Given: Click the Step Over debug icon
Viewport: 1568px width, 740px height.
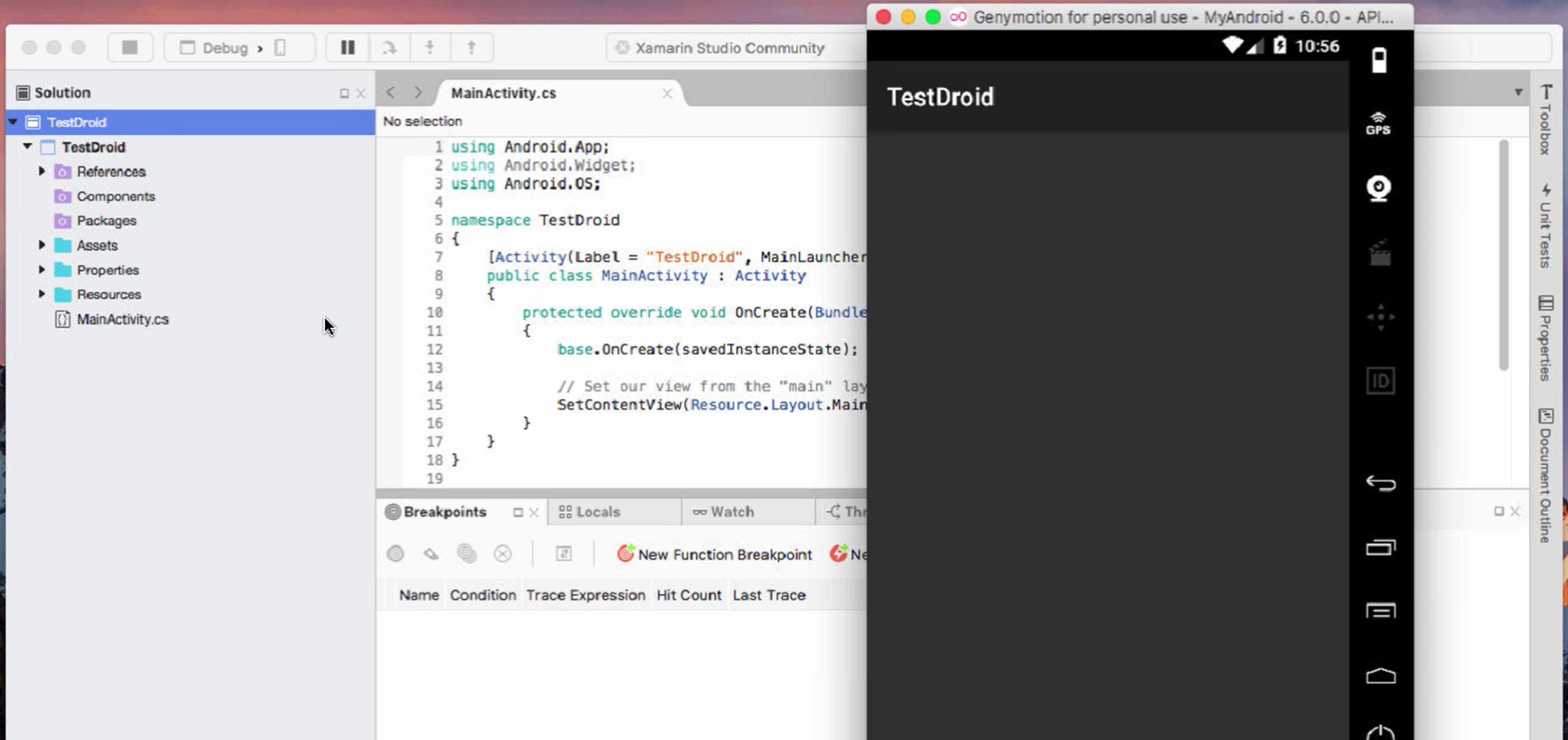Looking at the screenshot, I should [x=389, y=47].
